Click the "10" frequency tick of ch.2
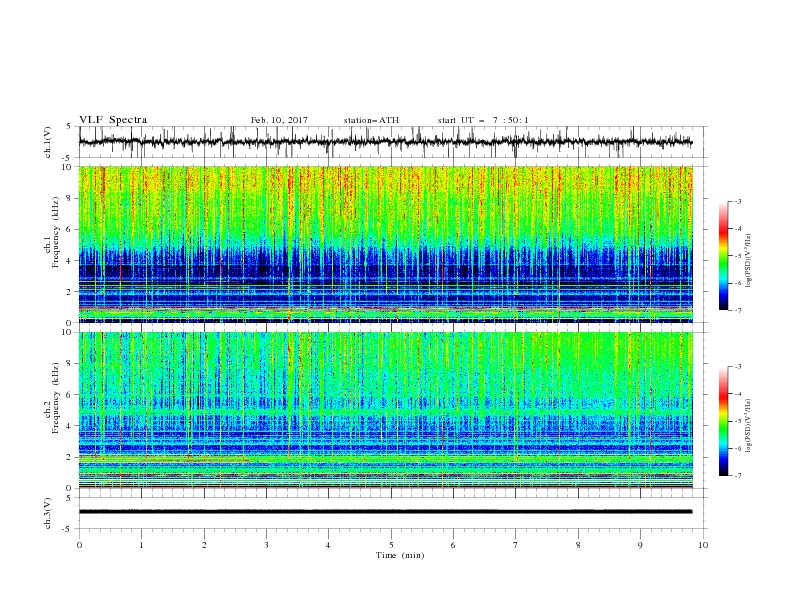Viewport: 792px width, 612px height. pyautogui.click(x=68, y=332)
